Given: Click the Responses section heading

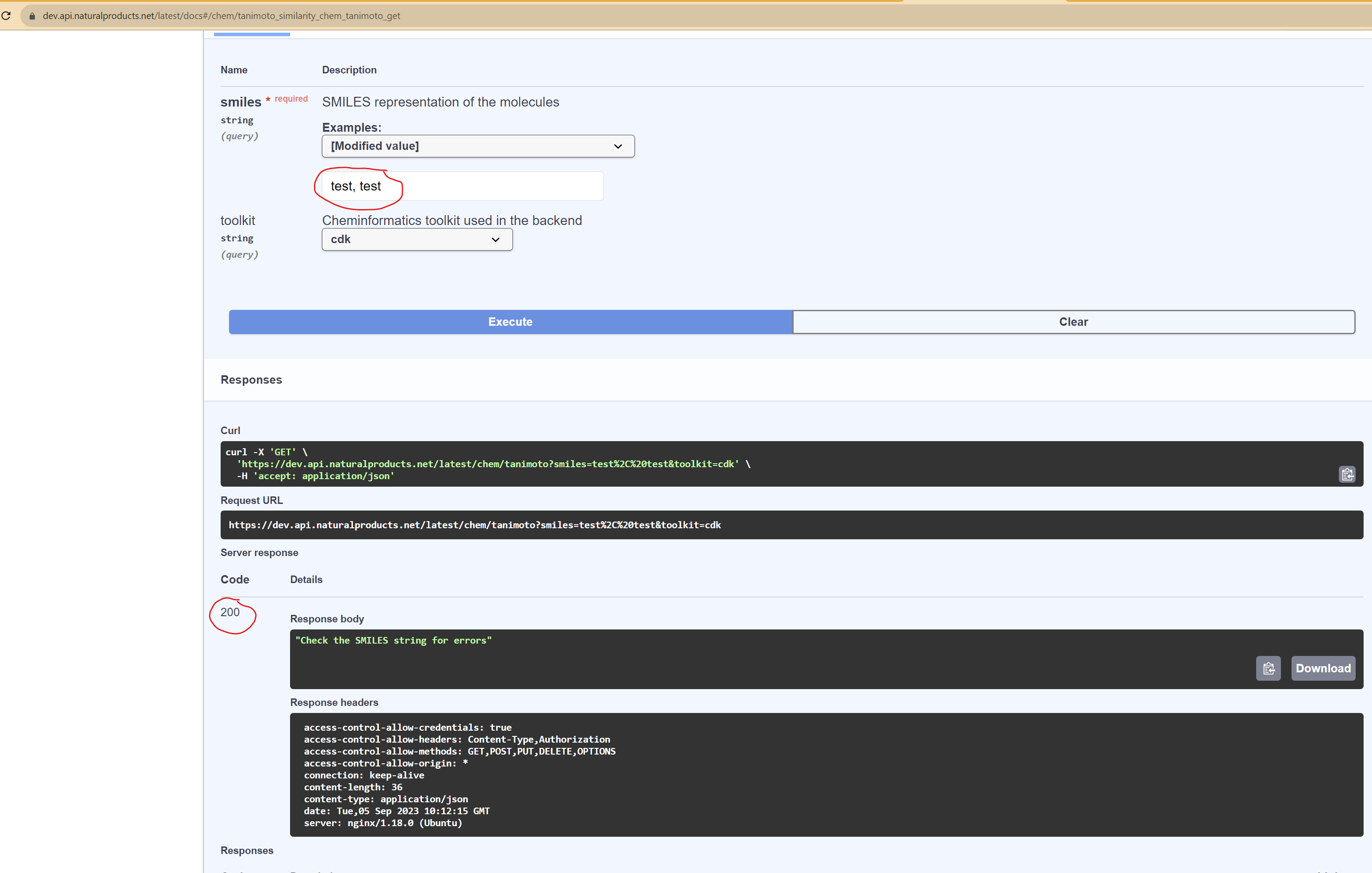Looking at the screenshot, I should click(x=251, y=379).
